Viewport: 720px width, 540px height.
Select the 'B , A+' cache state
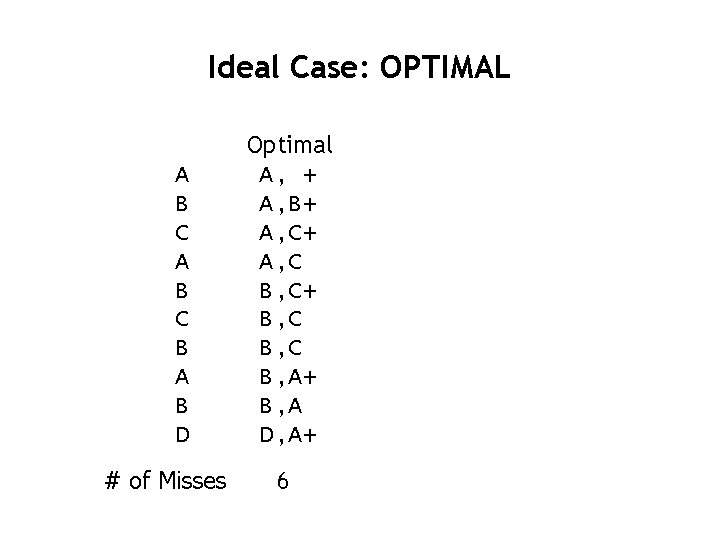click(288, 377)
